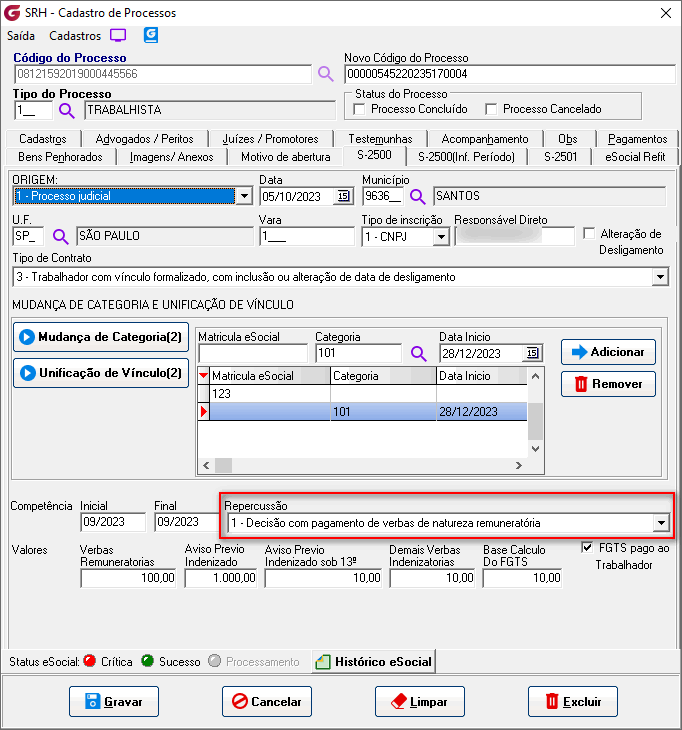Open calendar picker for Data Inicio
The width and height of the screenshot is (682, 730).
(532, 354)
